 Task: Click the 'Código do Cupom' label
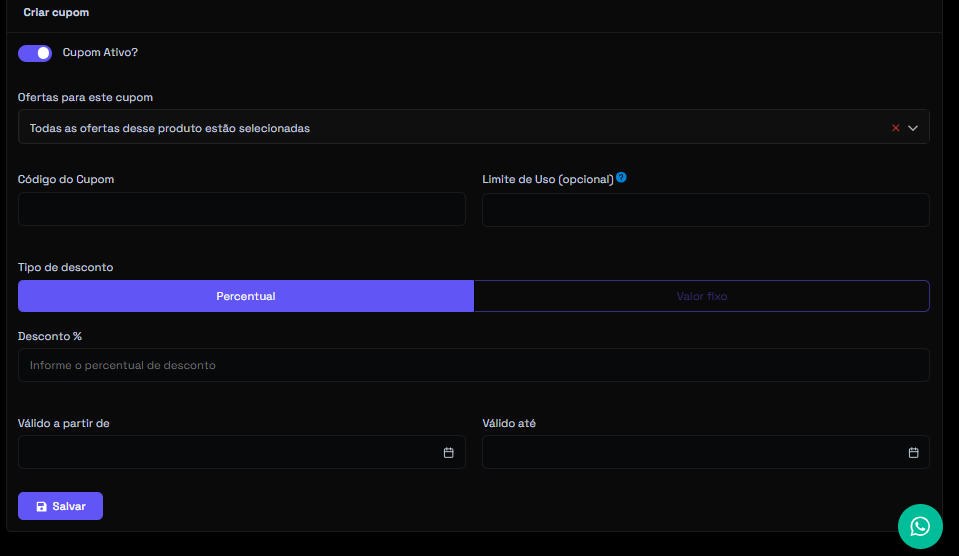point(66,179)
